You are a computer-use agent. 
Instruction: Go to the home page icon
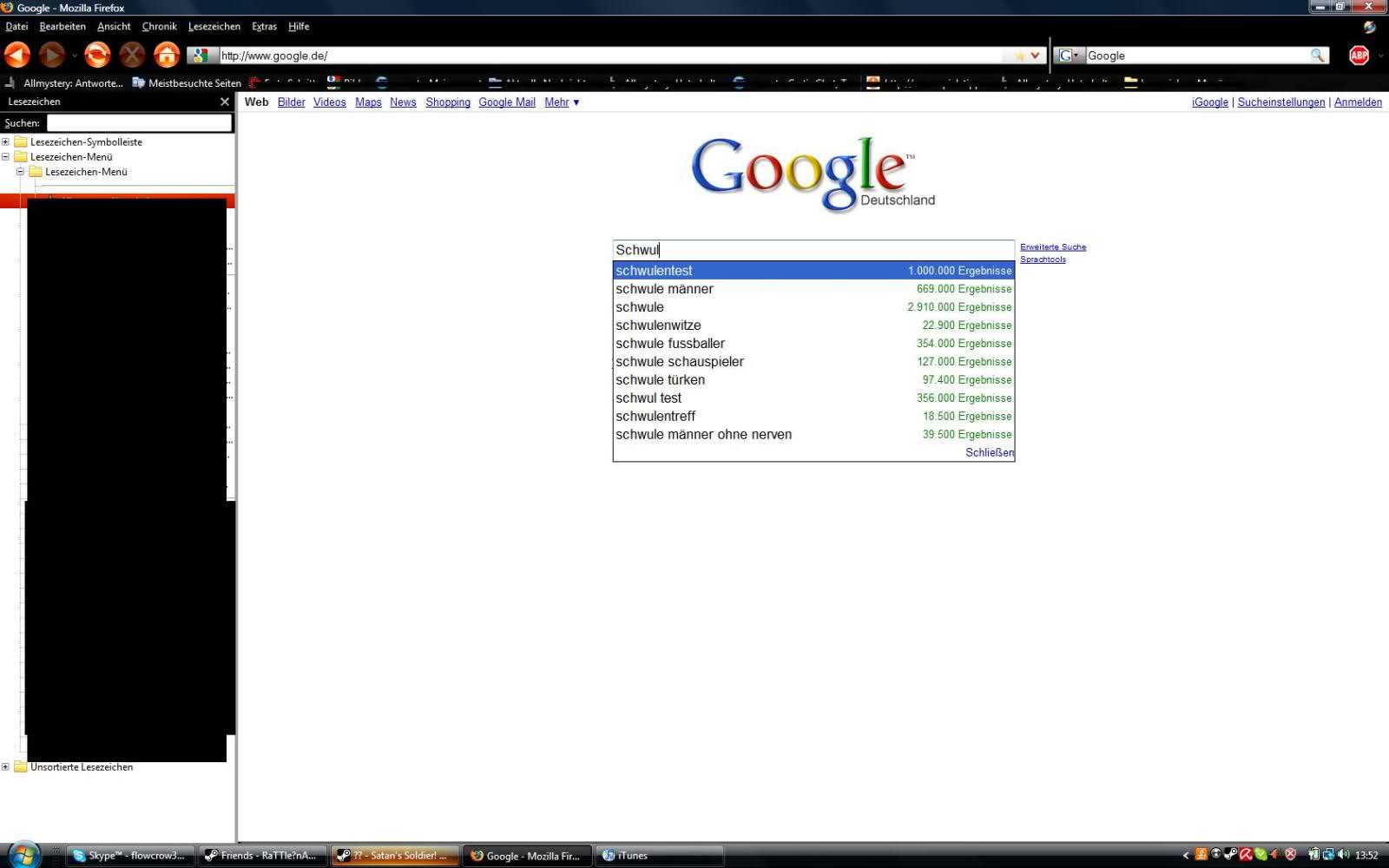click(167, 55)
